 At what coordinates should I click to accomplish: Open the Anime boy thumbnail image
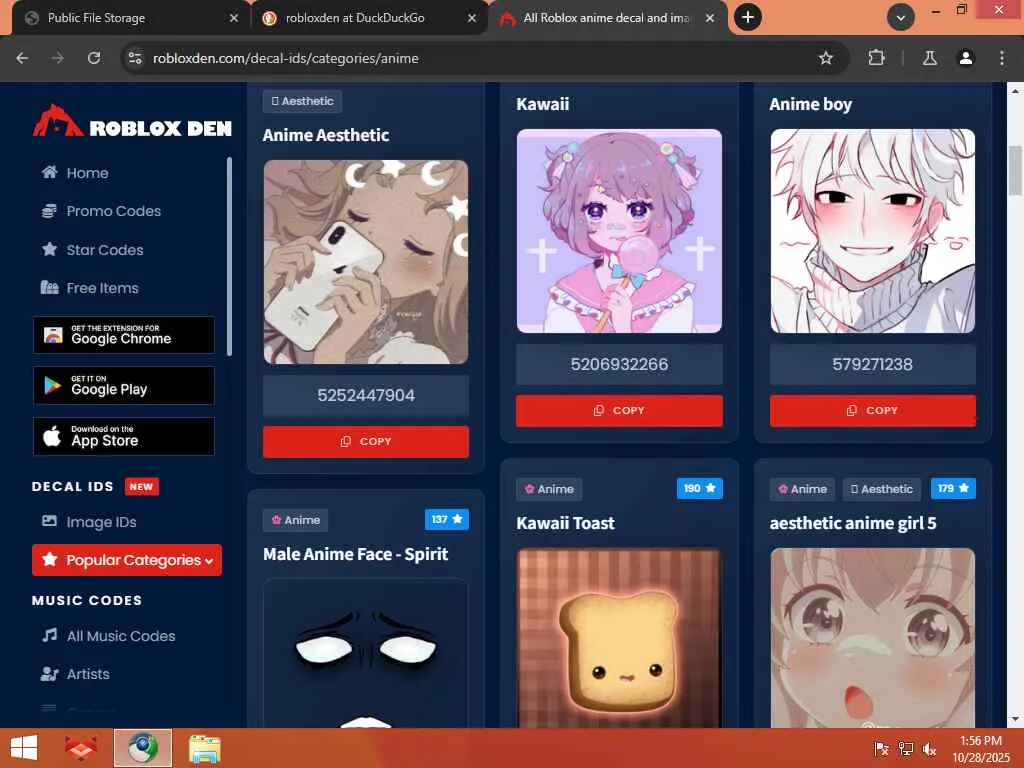[x=872, y=231]
